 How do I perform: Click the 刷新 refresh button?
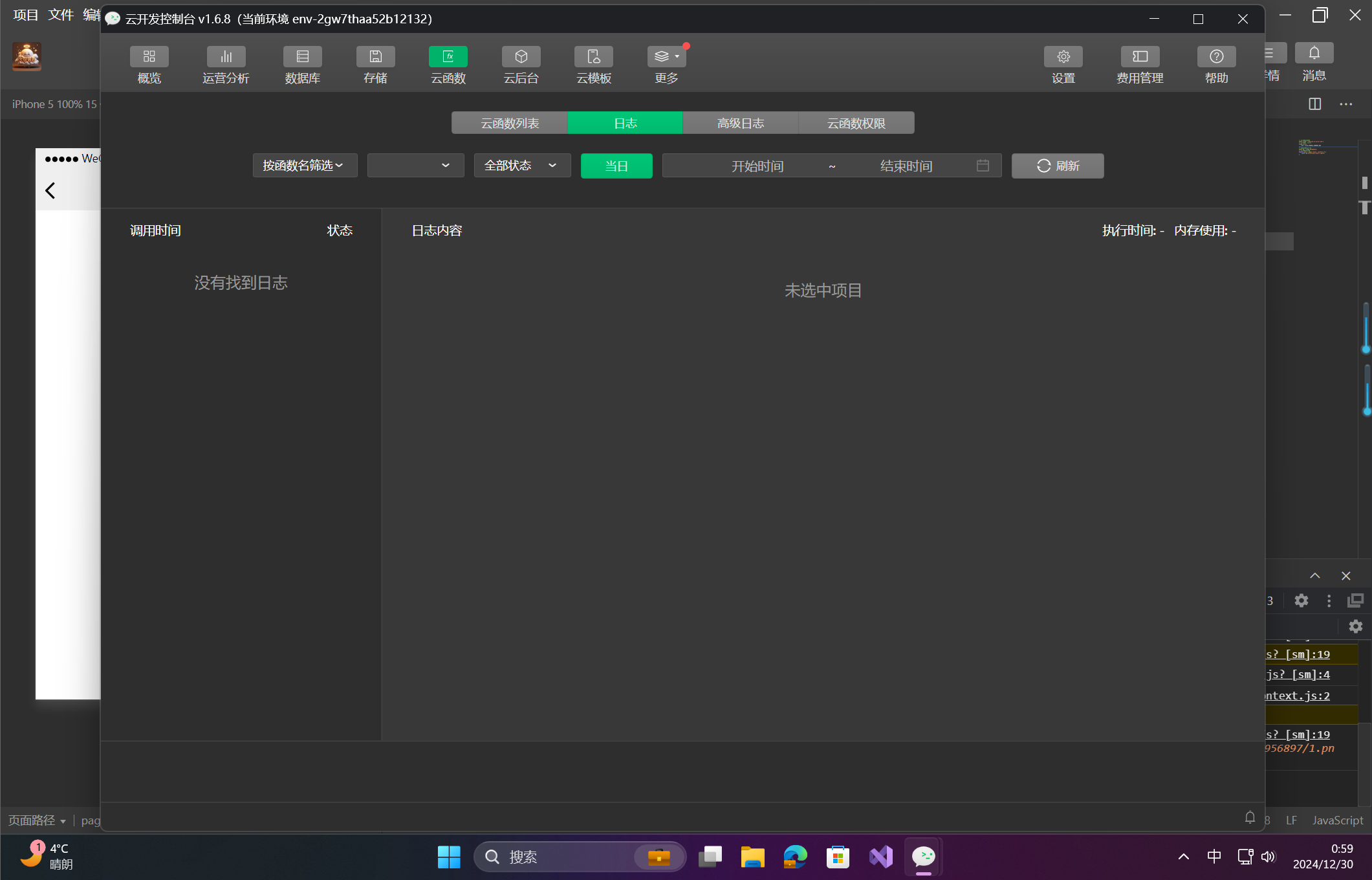(x=1057, y=166)
